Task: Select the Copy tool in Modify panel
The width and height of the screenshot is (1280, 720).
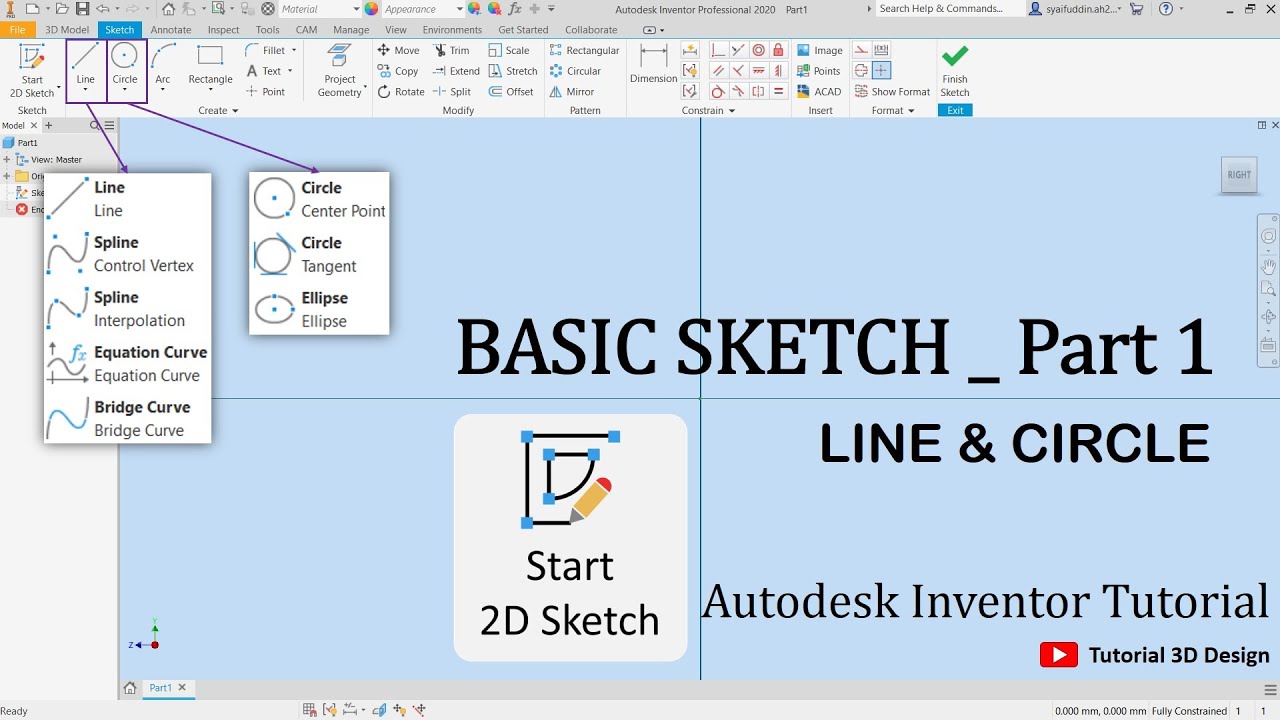Action: coord(398,71)
